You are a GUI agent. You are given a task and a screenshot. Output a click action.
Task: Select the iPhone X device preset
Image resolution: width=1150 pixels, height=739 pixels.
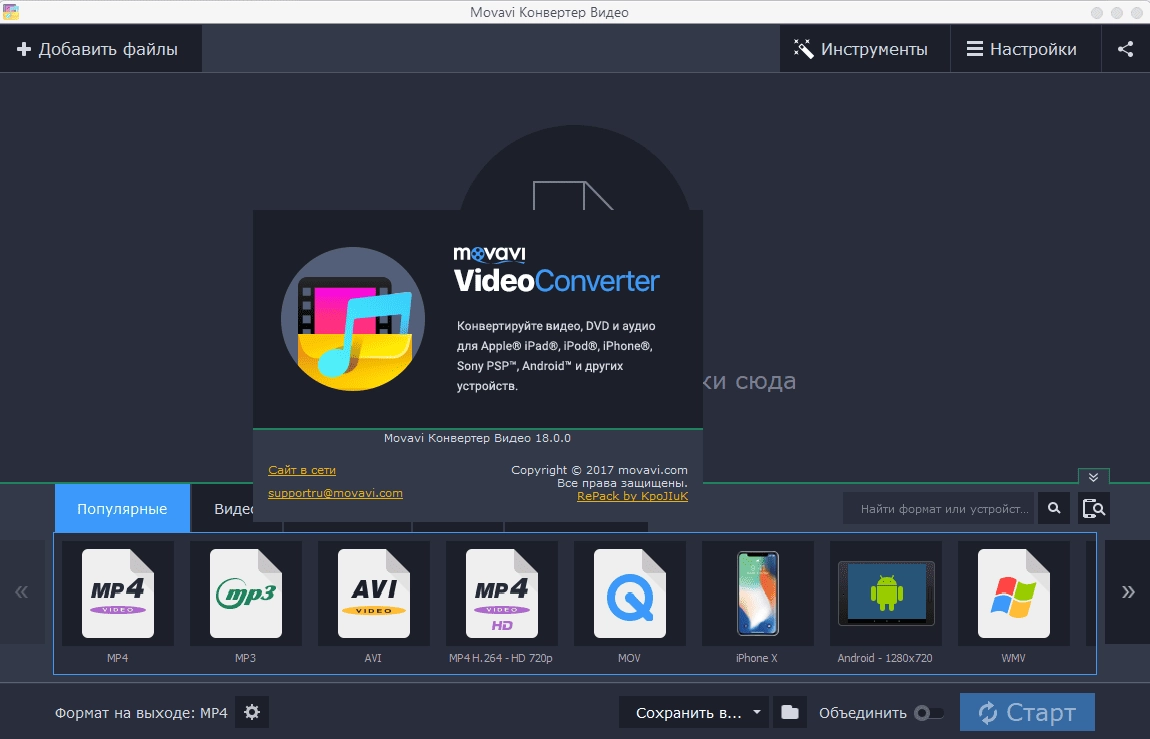point(758,593)
